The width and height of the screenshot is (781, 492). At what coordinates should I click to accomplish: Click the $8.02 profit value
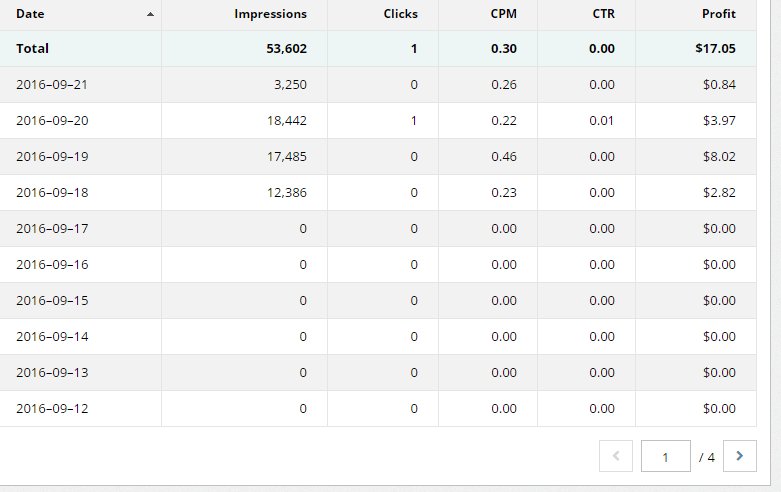(x=718, y=157)
